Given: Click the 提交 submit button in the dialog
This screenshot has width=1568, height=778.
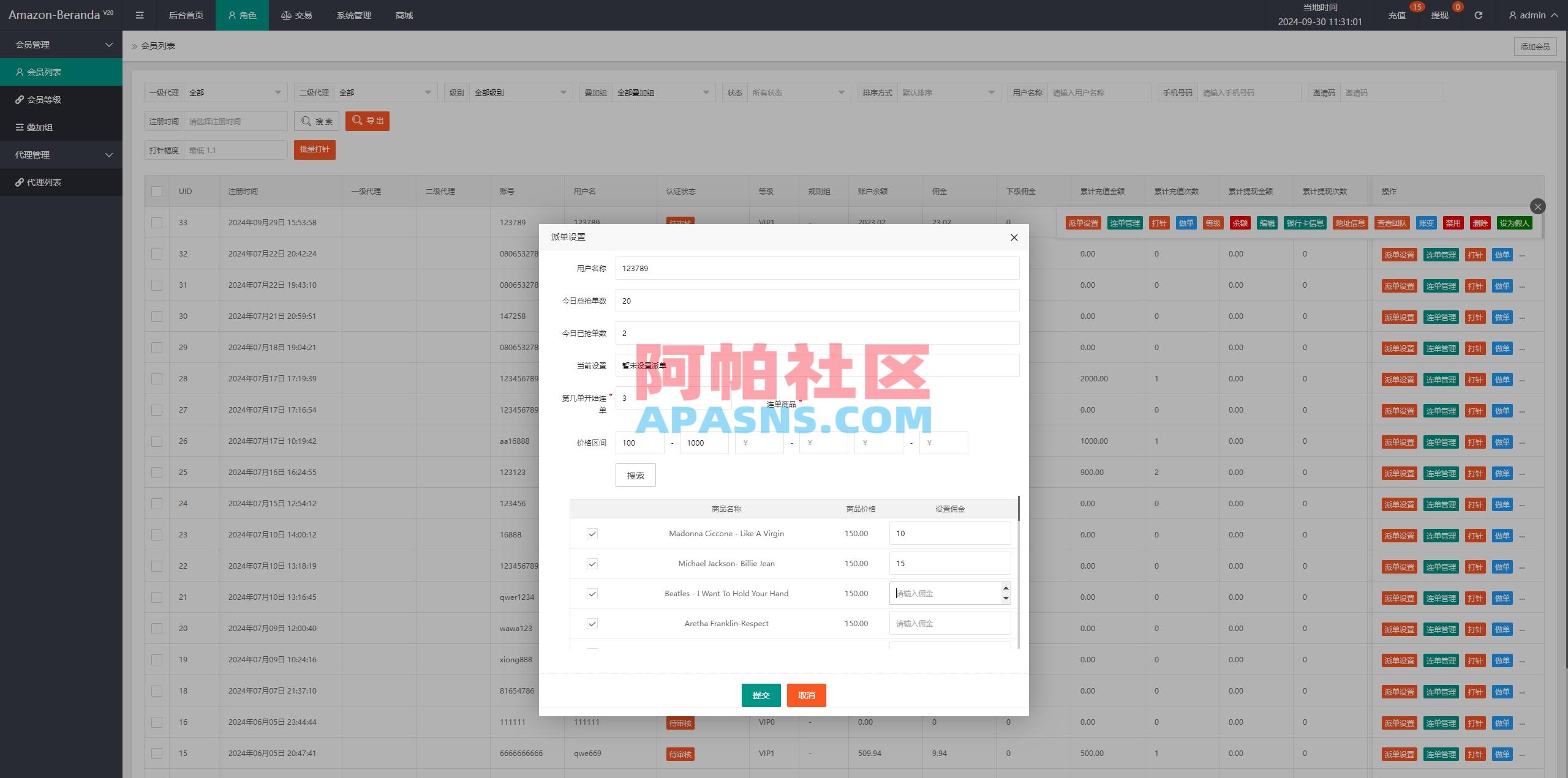Looking at the screenshot, I should coord(761,695).
